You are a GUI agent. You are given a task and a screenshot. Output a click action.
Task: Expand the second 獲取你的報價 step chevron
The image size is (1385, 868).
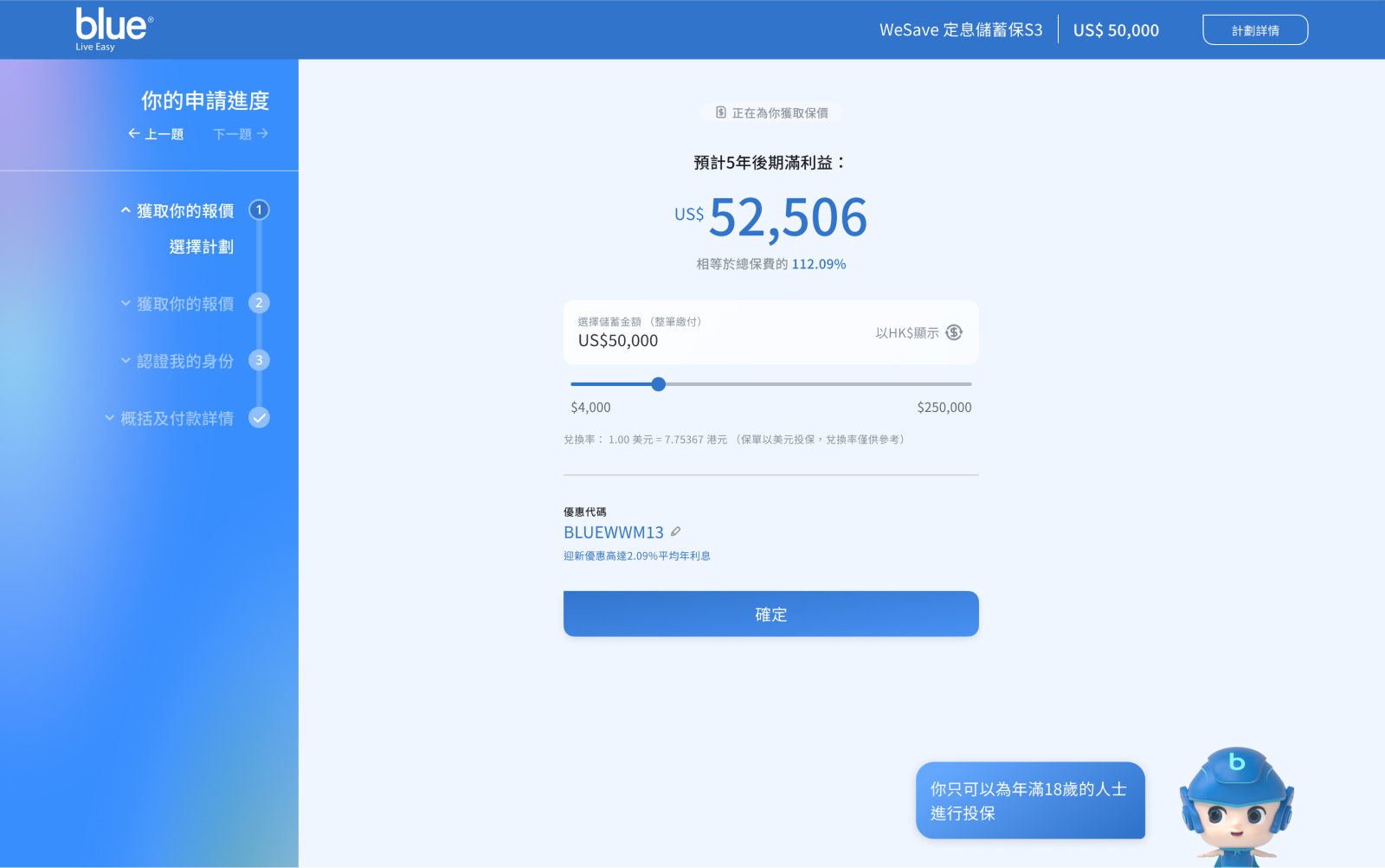pyautogui.click(x=126, y=304)
